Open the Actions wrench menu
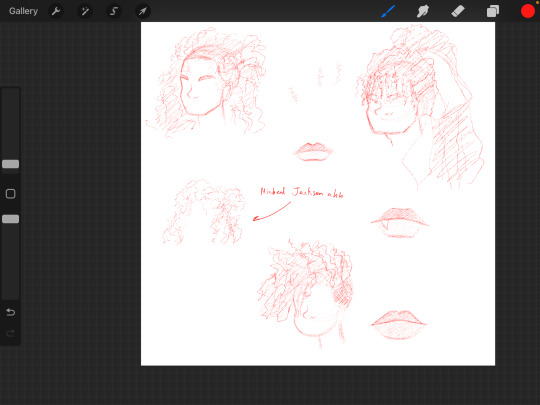This screenshot has height=405, width=540. 56,11
